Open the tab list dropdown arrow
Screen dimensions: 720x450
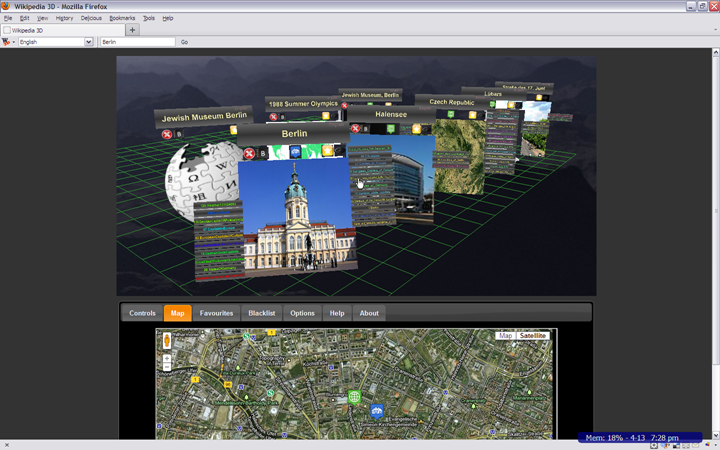click(x=715, y=30)
